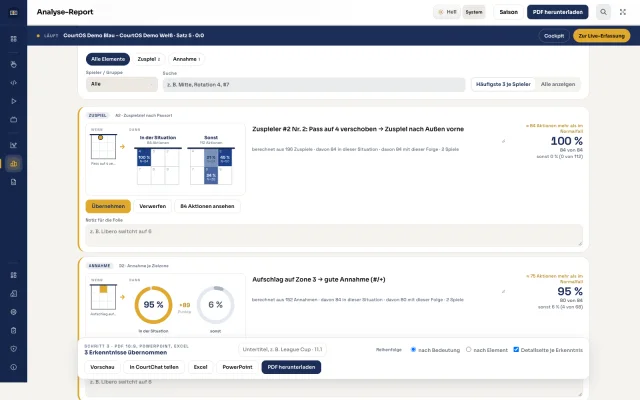Click the 100 % zone cell in the grid

144,158
